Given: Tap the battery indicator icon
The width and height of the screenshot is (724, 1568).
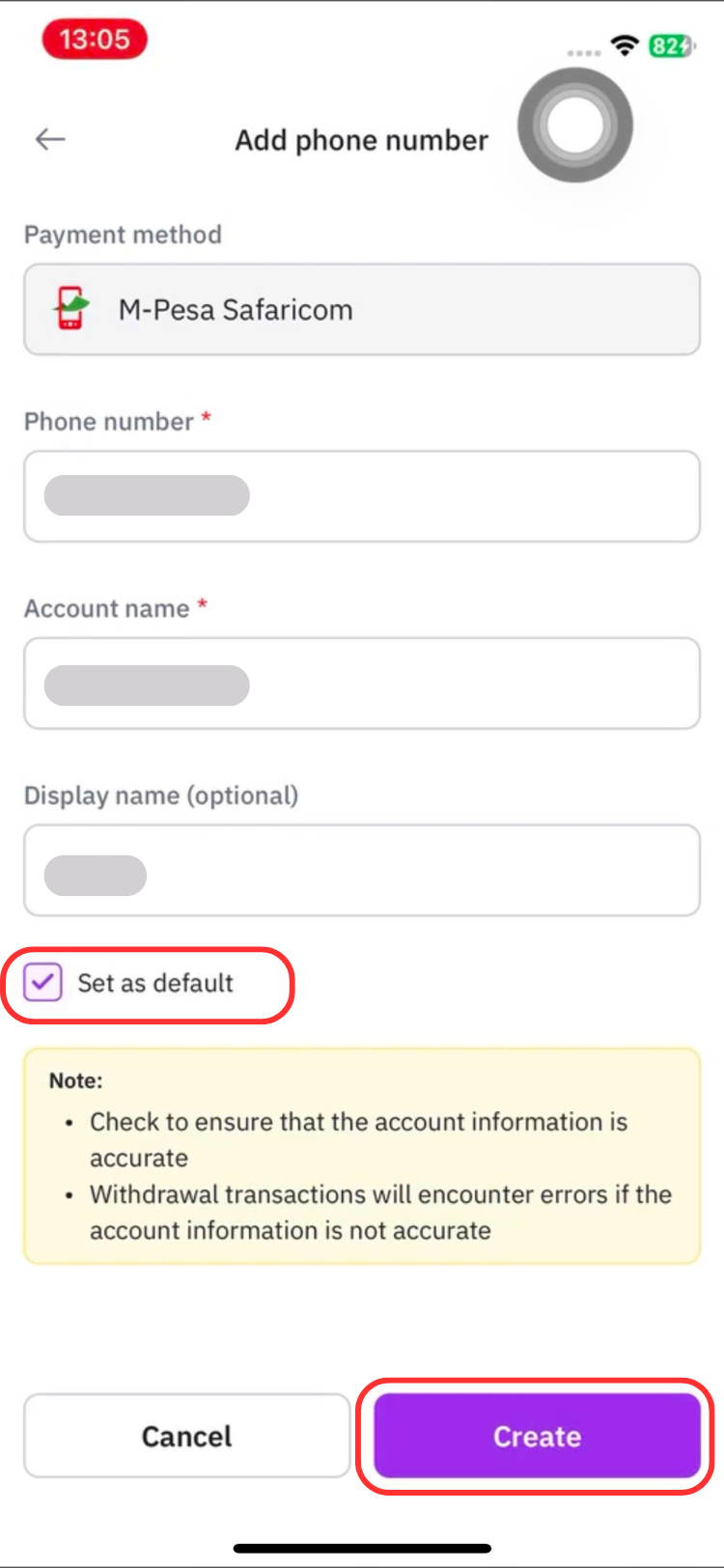Looking at the screenshot, I should pyautogui.click(x=671, y=45).
